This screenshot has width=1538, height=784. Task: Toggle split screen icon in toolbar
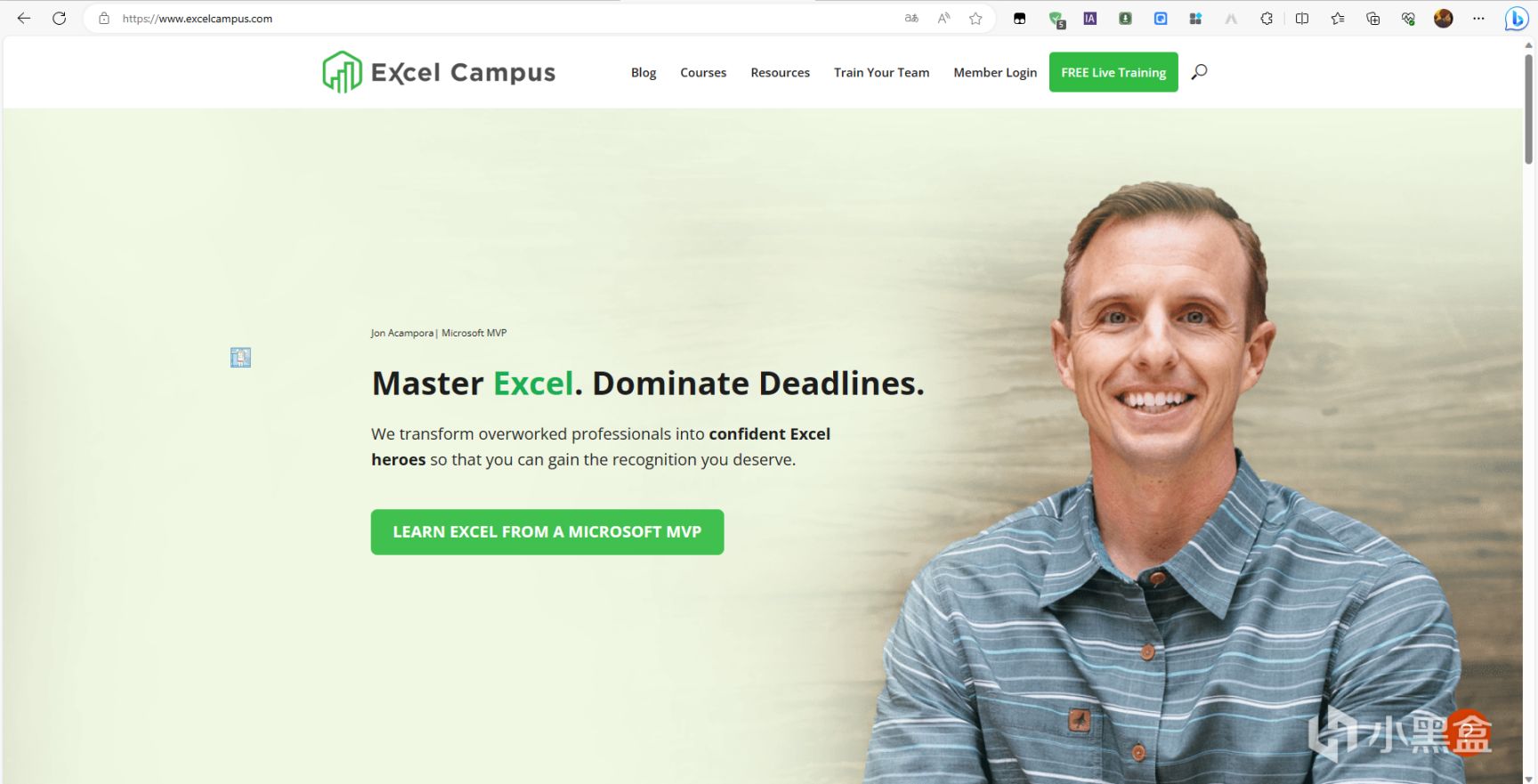(x=1302, y=18)
